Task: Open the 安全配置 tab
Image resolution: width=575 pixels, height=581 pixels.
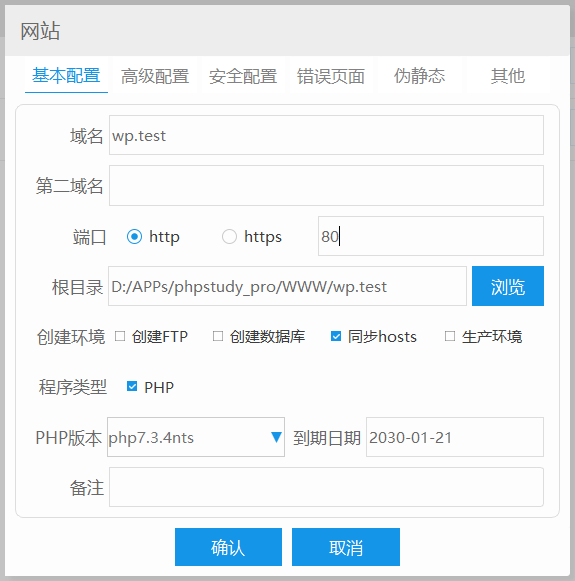Action: 243,76
